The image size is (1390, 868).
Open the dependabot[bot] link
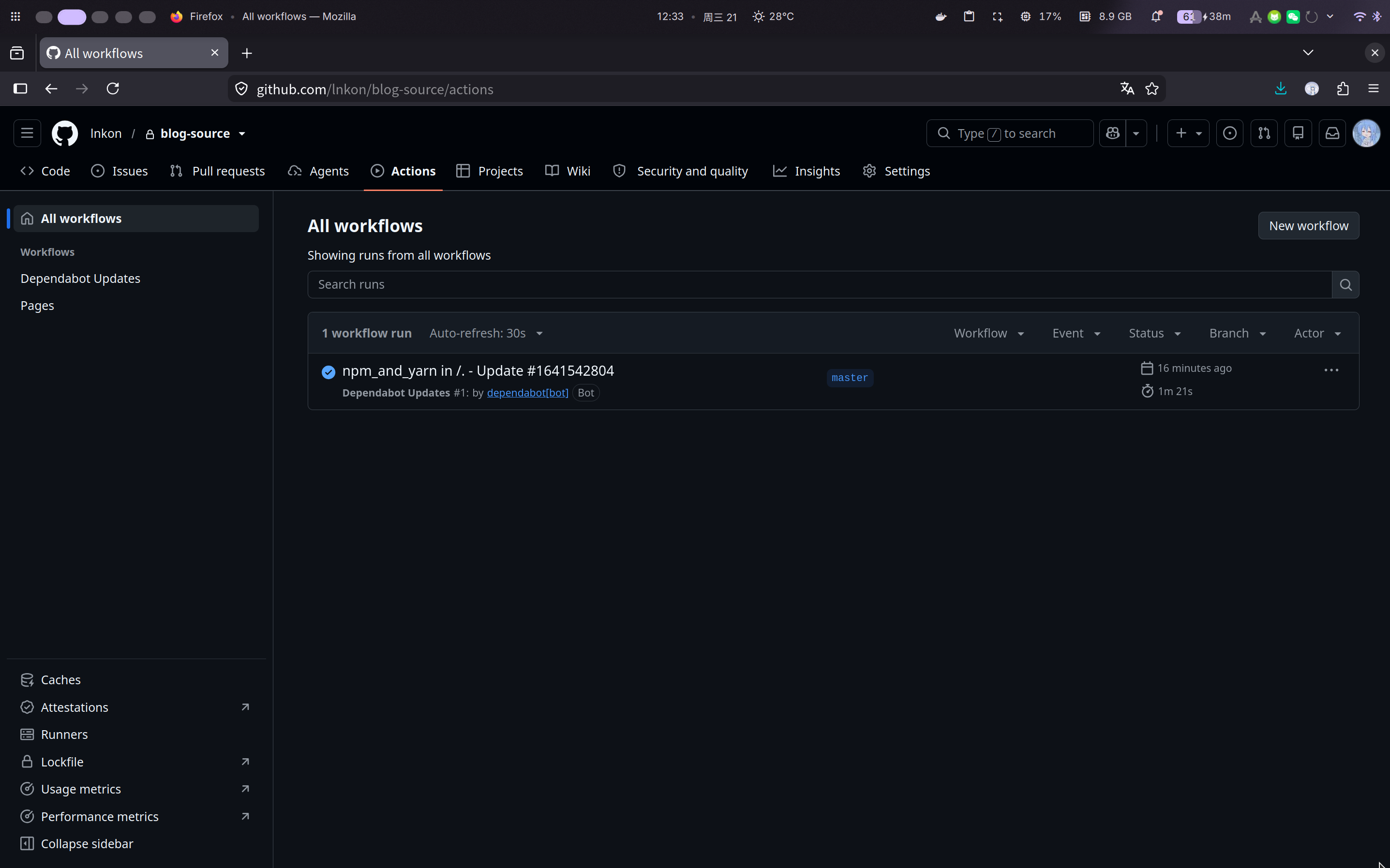pos(527,393)
